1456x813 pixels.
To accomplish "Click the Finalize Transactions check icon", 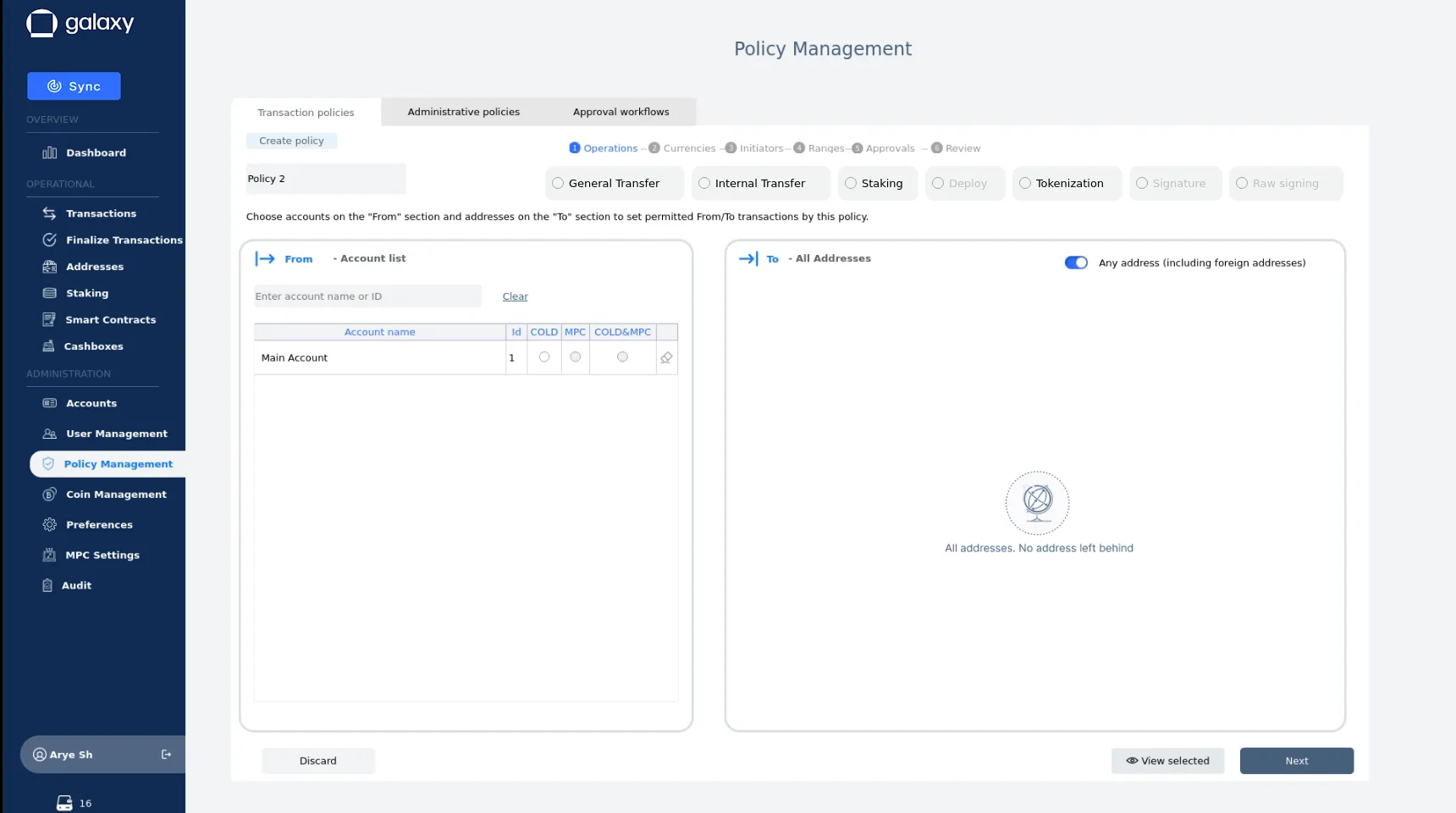I will click(x=50, y=240).
